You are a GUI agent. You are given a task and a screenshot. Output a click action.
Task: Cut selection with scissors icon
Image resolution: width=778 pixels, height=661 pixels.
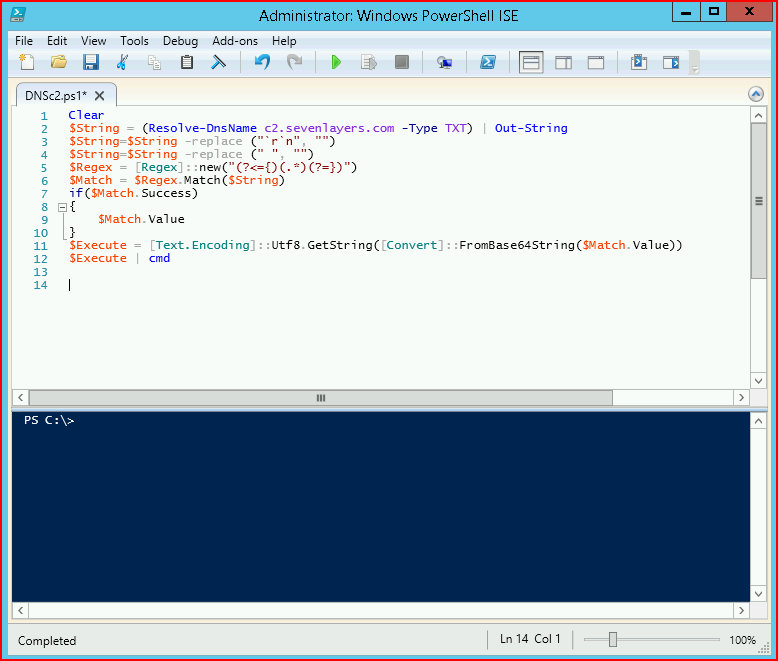point(123,63)
